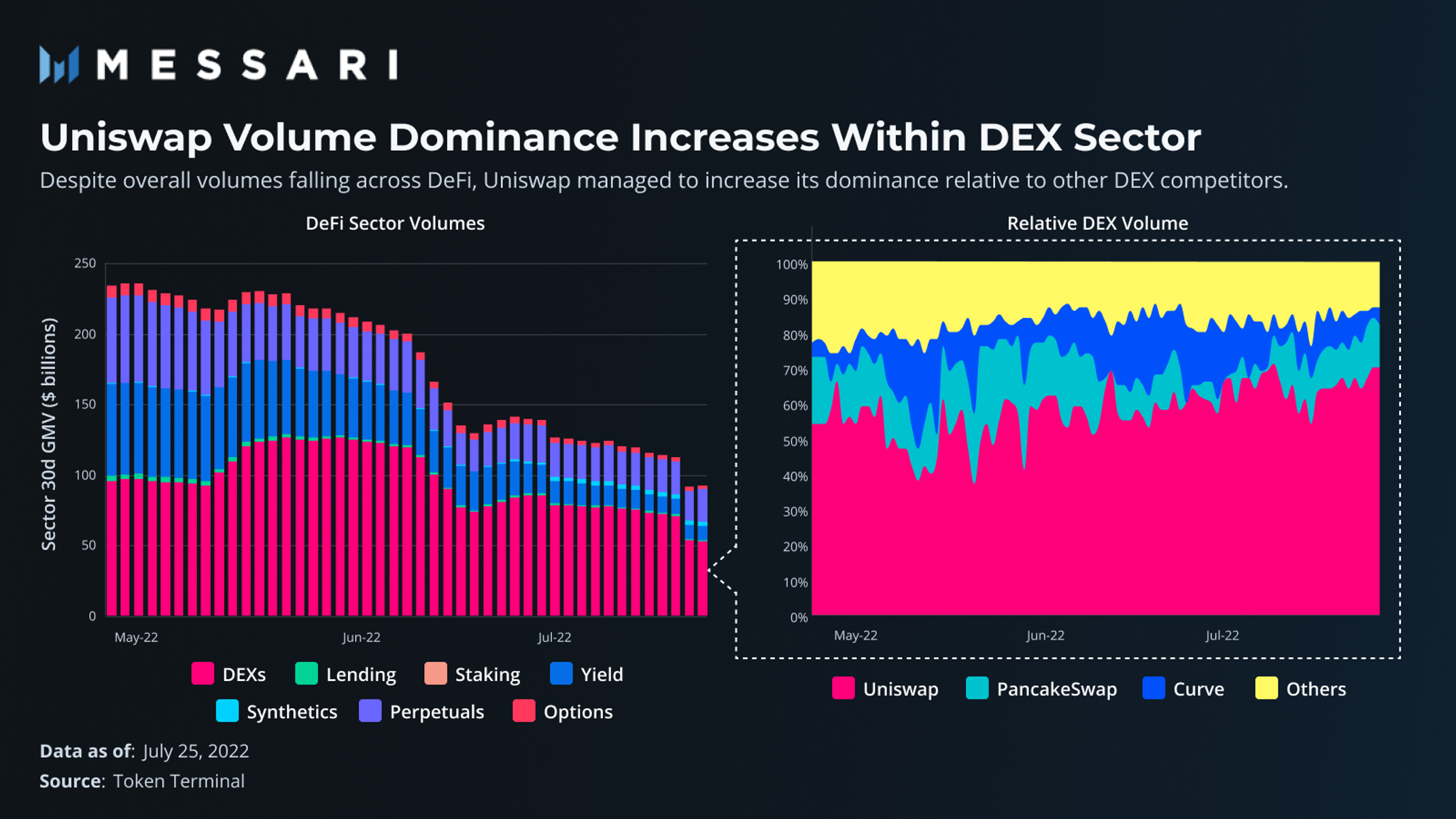Click the Others yellow legend swatch
Image resolution: width=1456 pixels, height=819 pixels.
pos(1266,689)
